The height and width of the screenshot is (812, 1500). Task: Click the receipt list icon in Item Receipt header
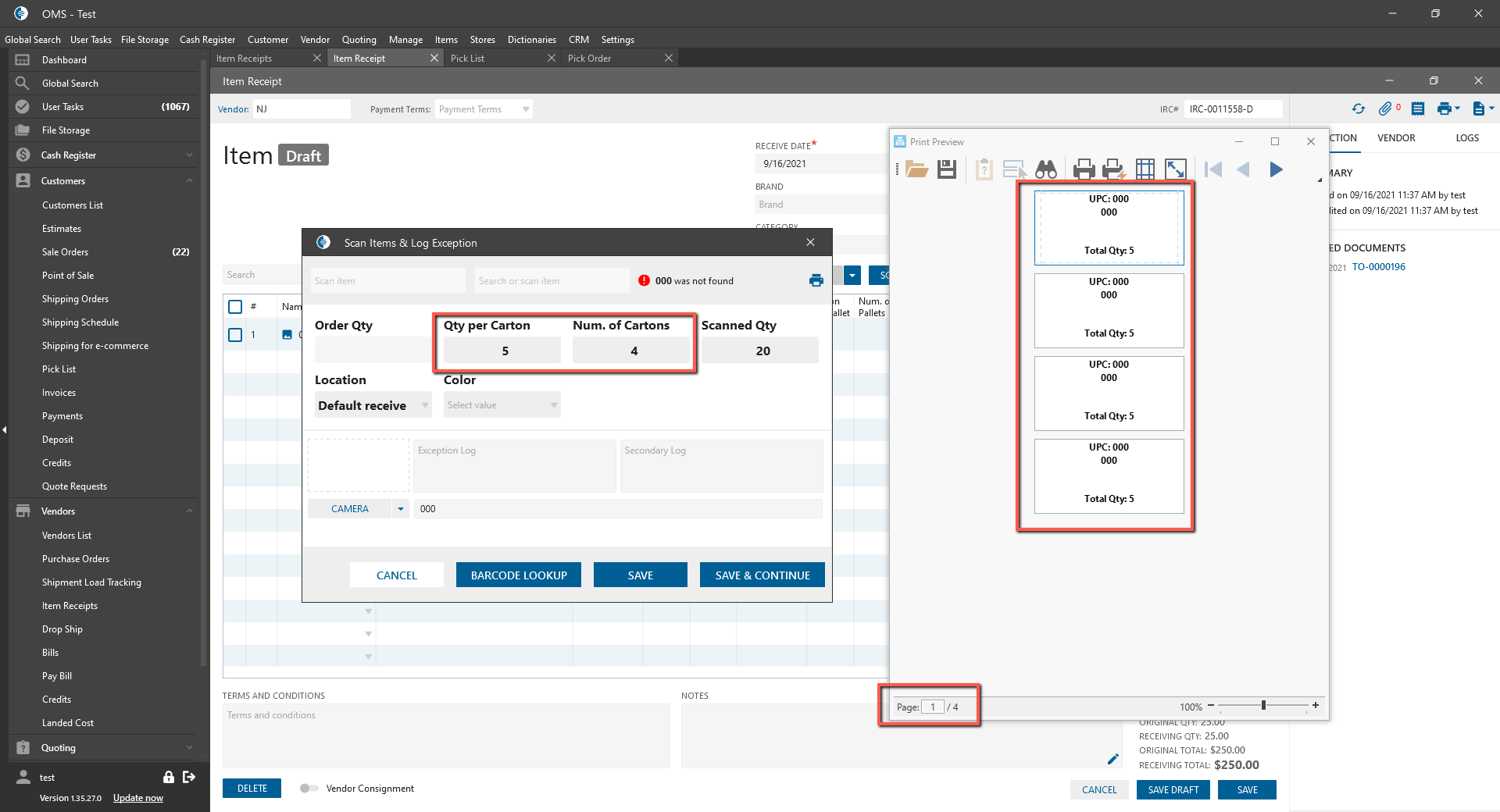[1418, 109]
